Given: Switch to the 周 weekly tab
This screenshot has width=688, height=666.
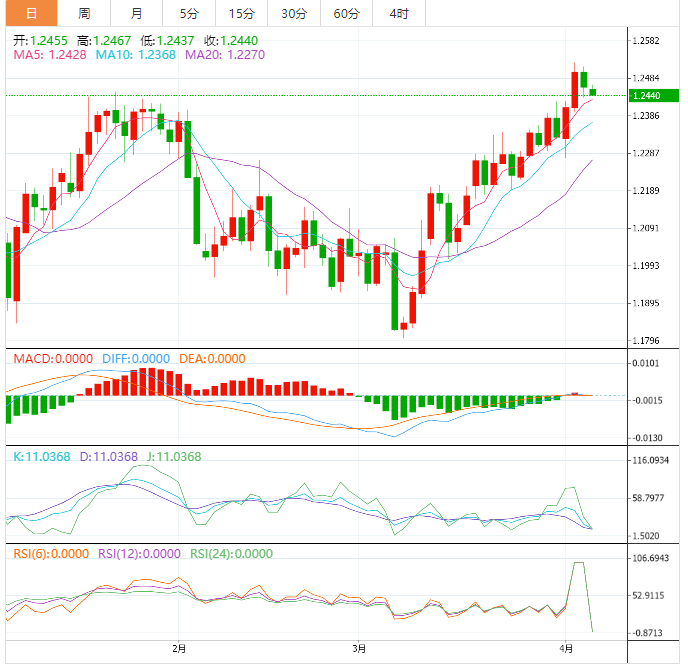Looking at the screenshot, I should coord(84,13).
